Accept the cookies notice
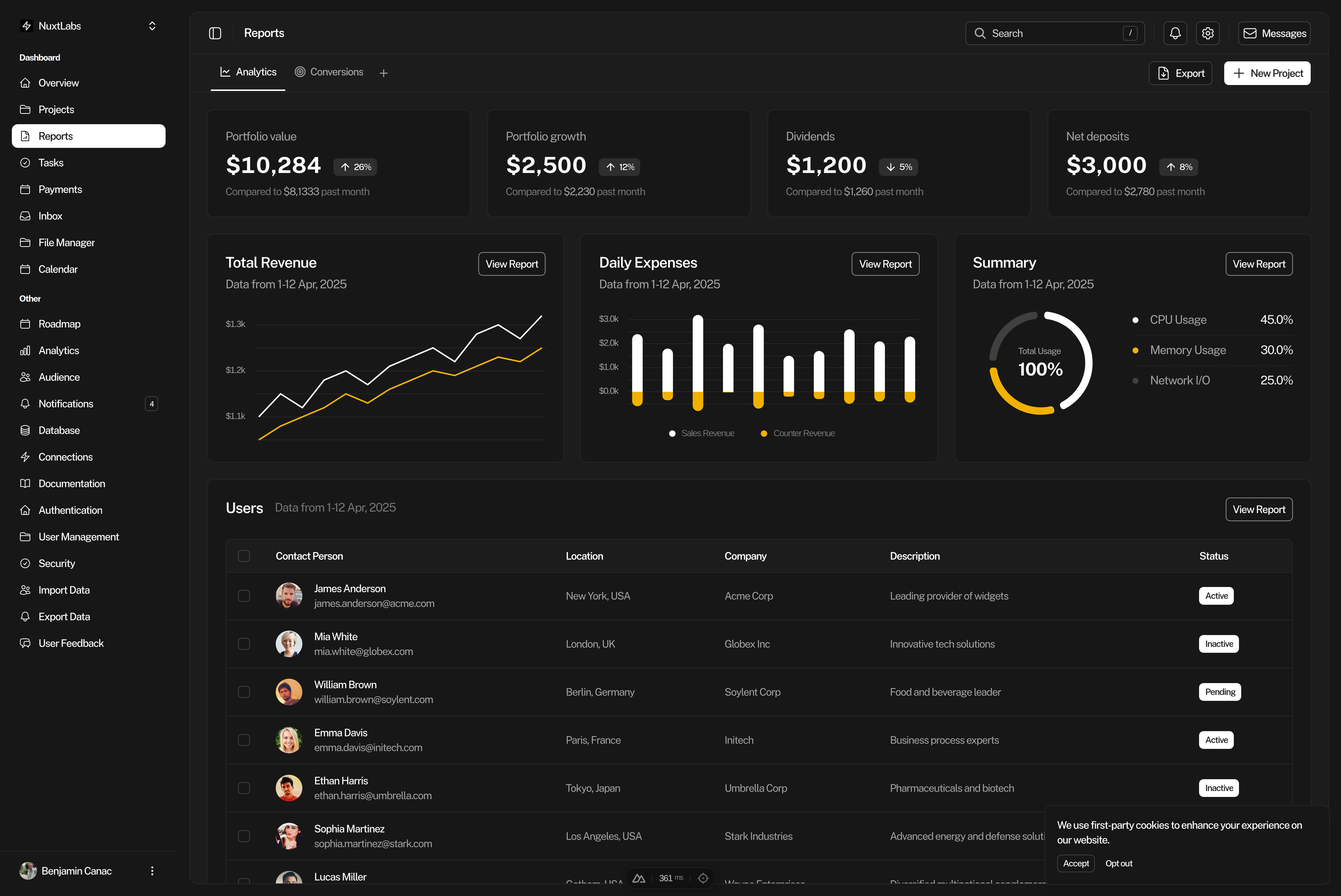Viewport: 1341px width, 896px height. tap(1075, 863)
